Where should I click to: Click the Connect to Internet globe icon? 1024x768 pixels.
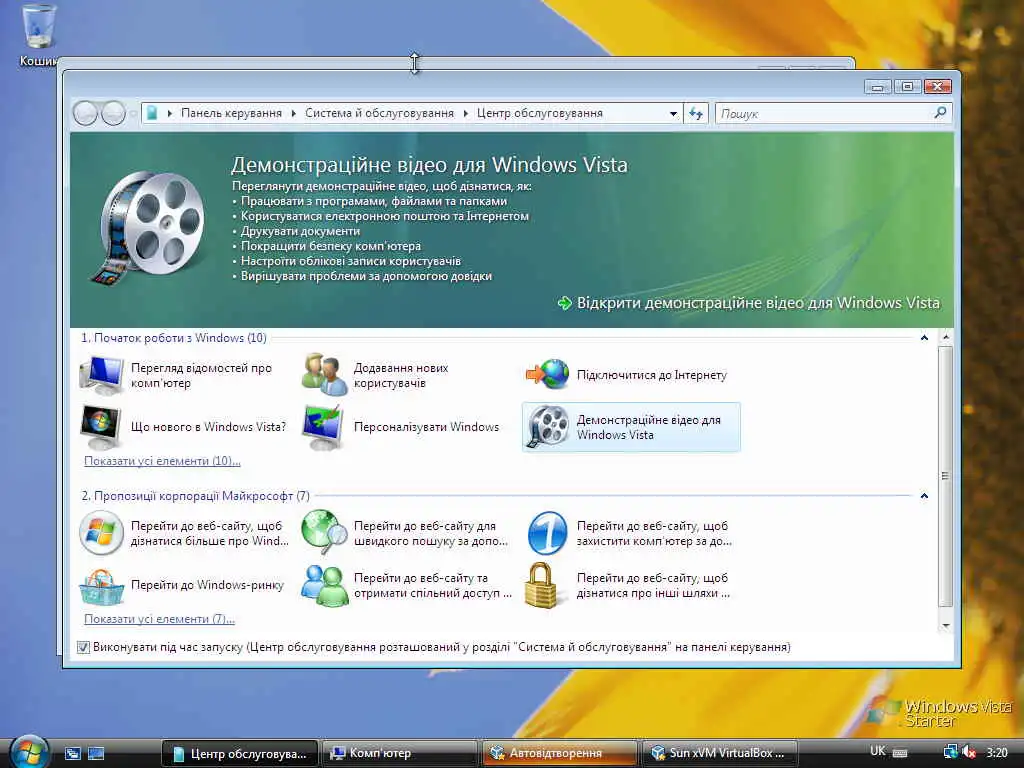[547, 375]
